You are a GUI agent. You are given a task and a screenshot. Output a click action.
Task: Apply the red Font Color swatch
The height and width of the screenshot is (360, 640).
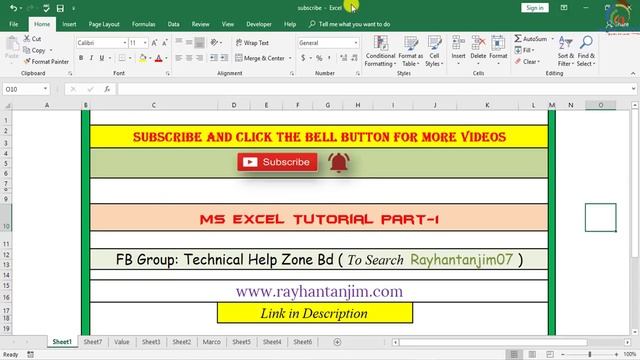[x=159, y=58]
